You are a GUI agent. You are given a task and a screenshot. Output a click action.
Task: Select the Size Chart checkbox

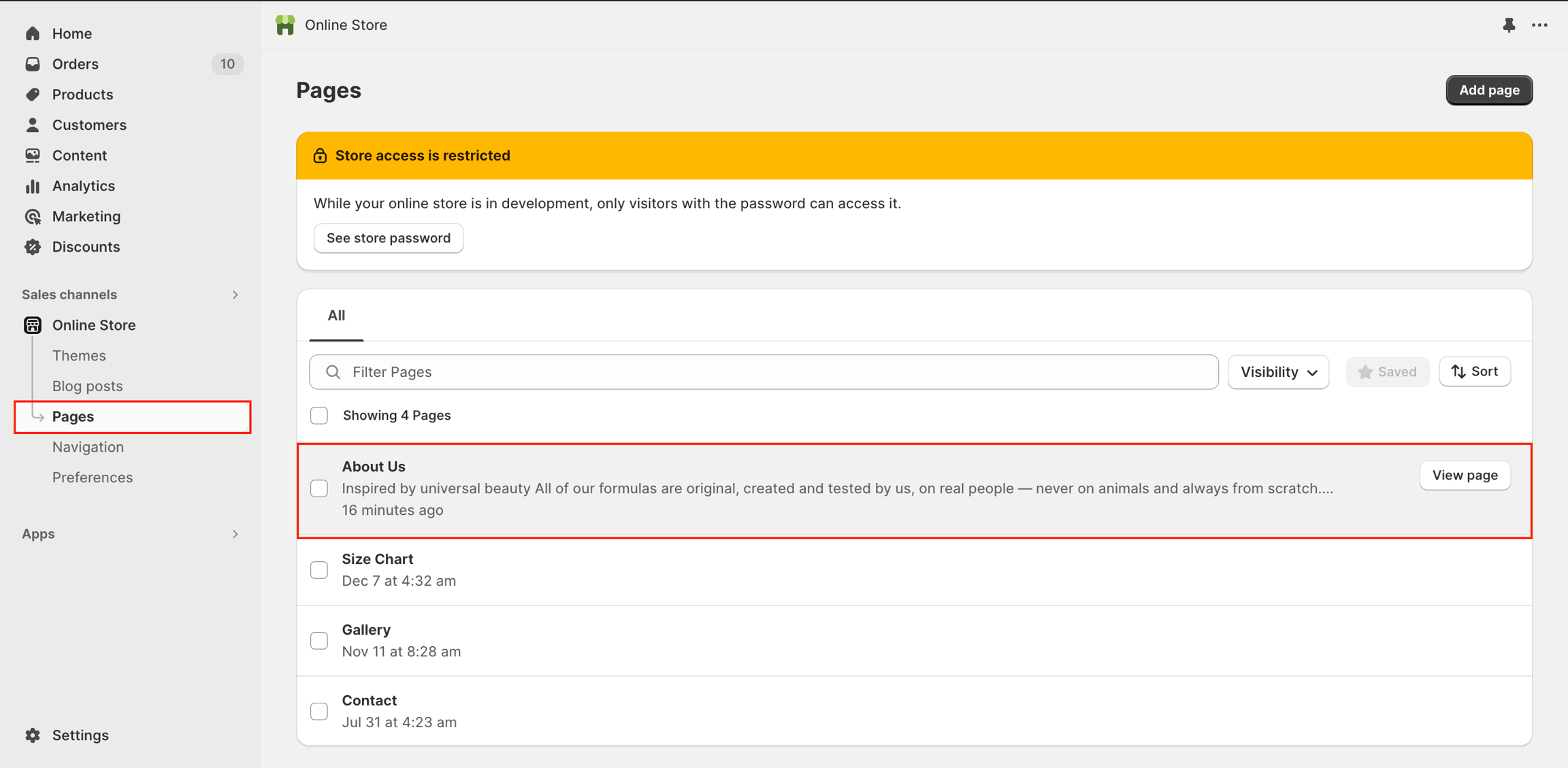point(319,570)
